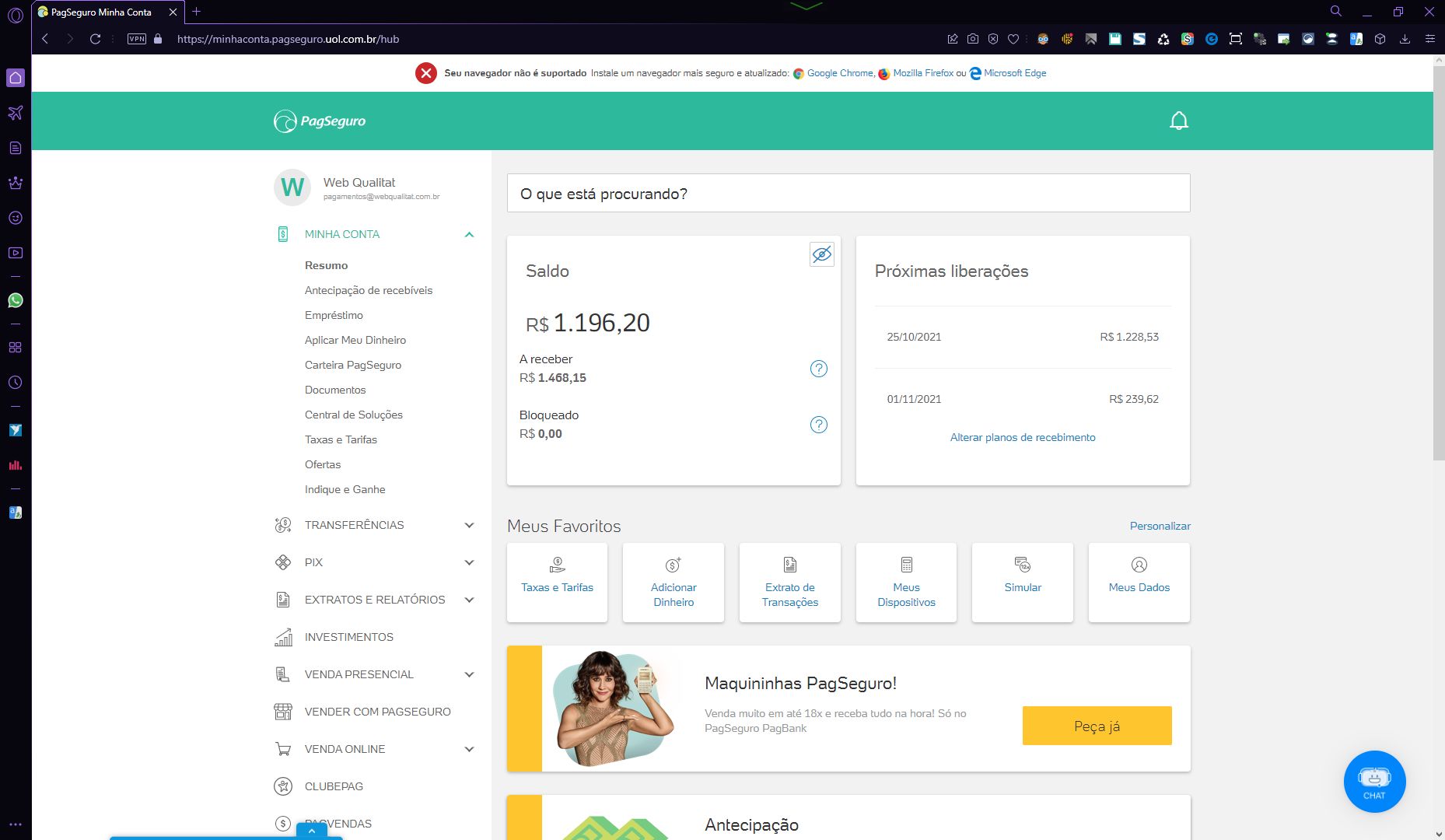Open the Player icon in the browser sidebar
The width and height of the screenshot is (1445, 840).
pos(16,253)
